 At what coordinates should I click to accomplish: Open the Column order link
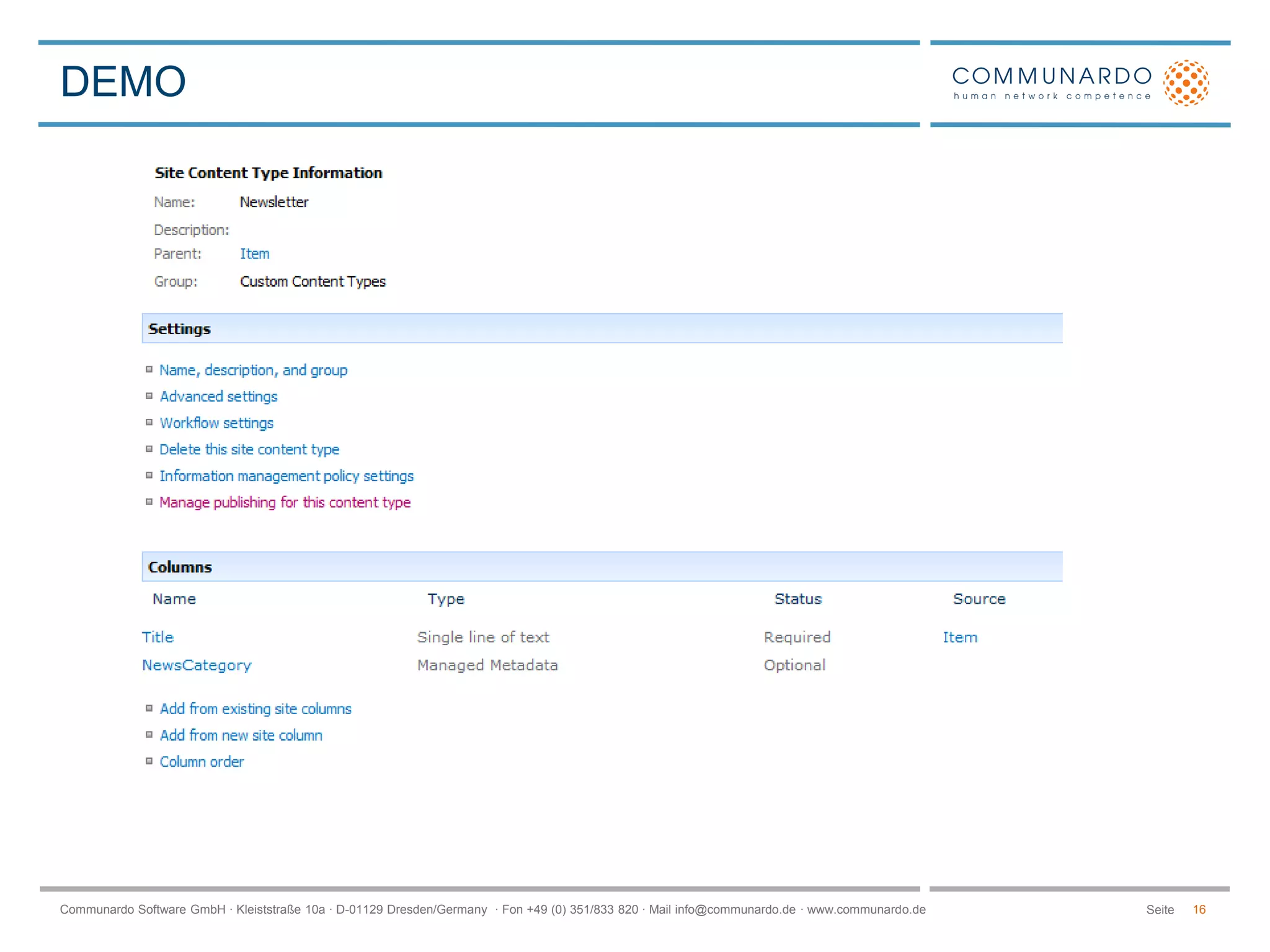202,762
